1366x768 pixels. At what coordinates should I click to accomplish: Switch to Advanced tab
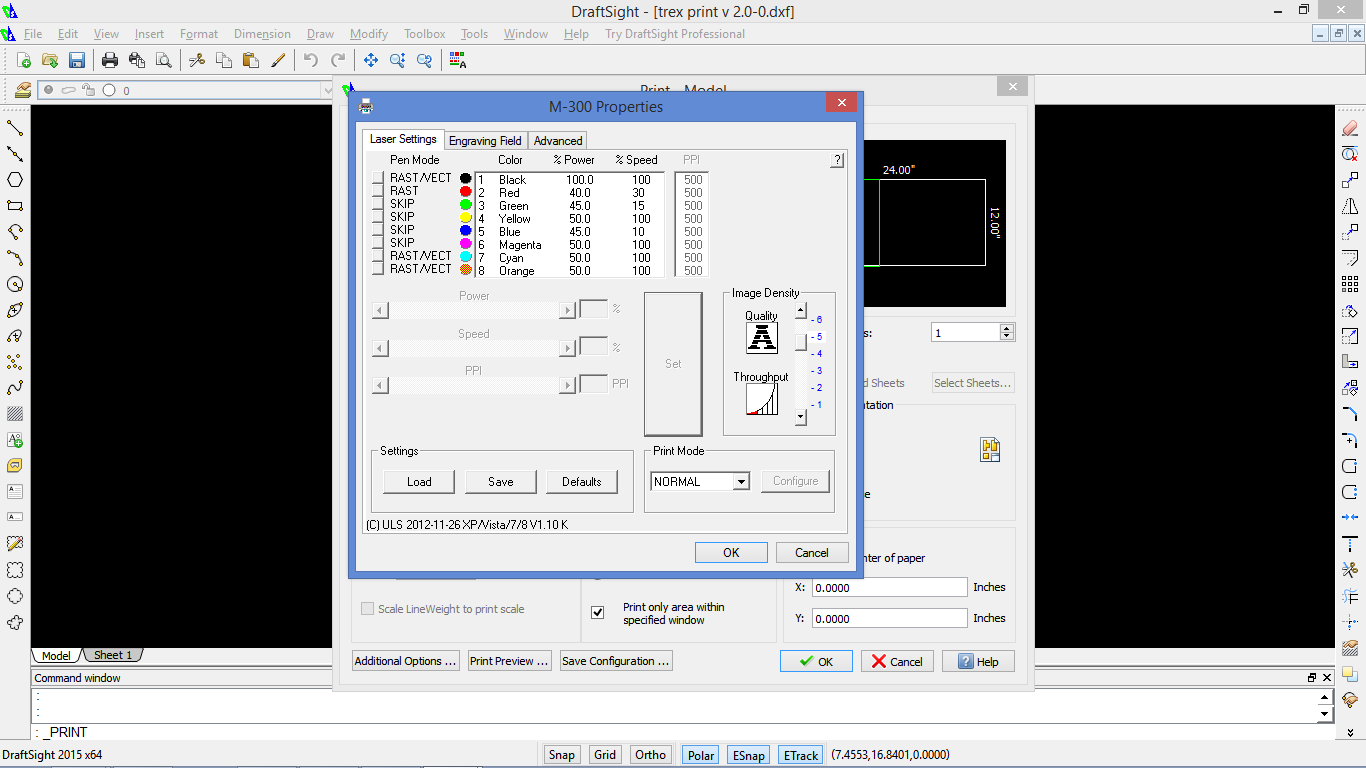(x=558, y=140)
